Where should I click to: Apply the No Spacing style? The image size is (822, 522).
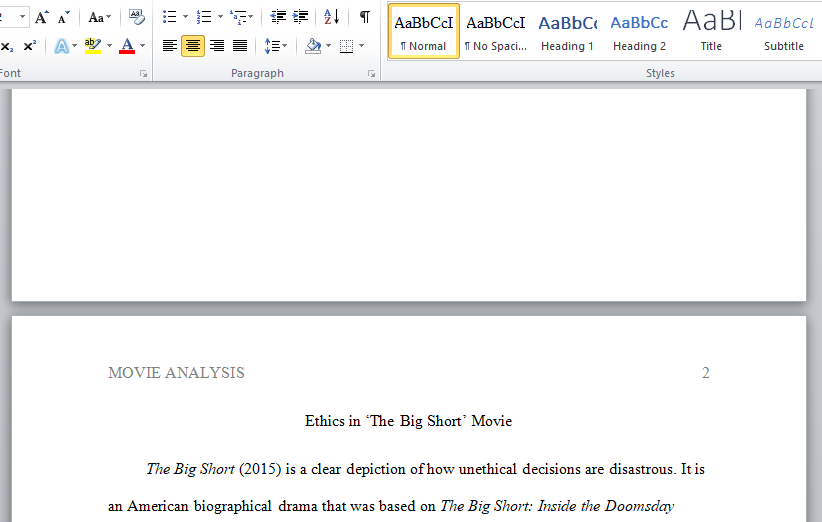click(495, 31)
